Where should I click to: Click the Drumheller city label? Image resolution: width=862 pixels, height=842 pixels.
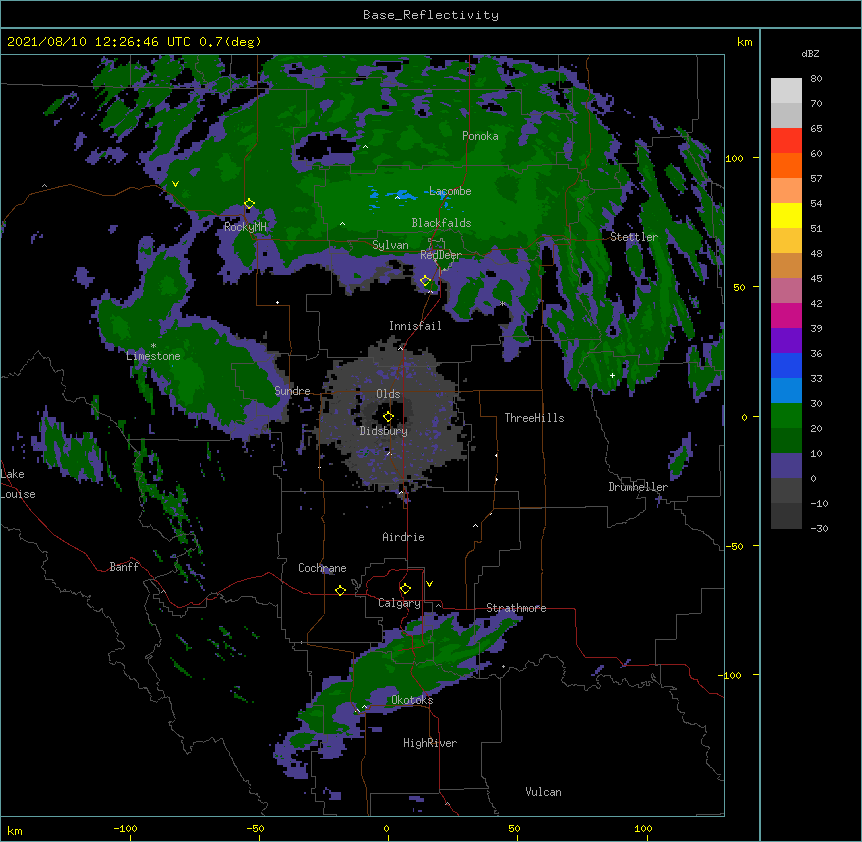click(x=638, y=487)
